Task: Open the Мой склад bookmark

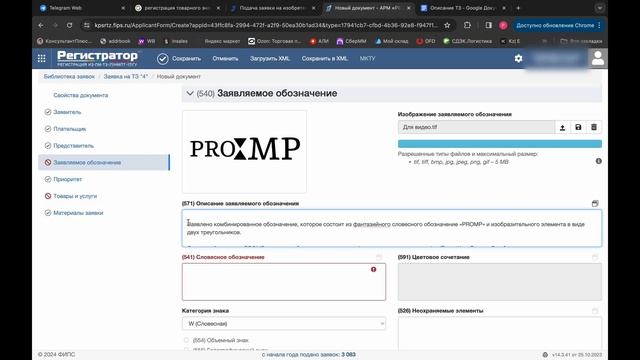Action: click(391, 41)
